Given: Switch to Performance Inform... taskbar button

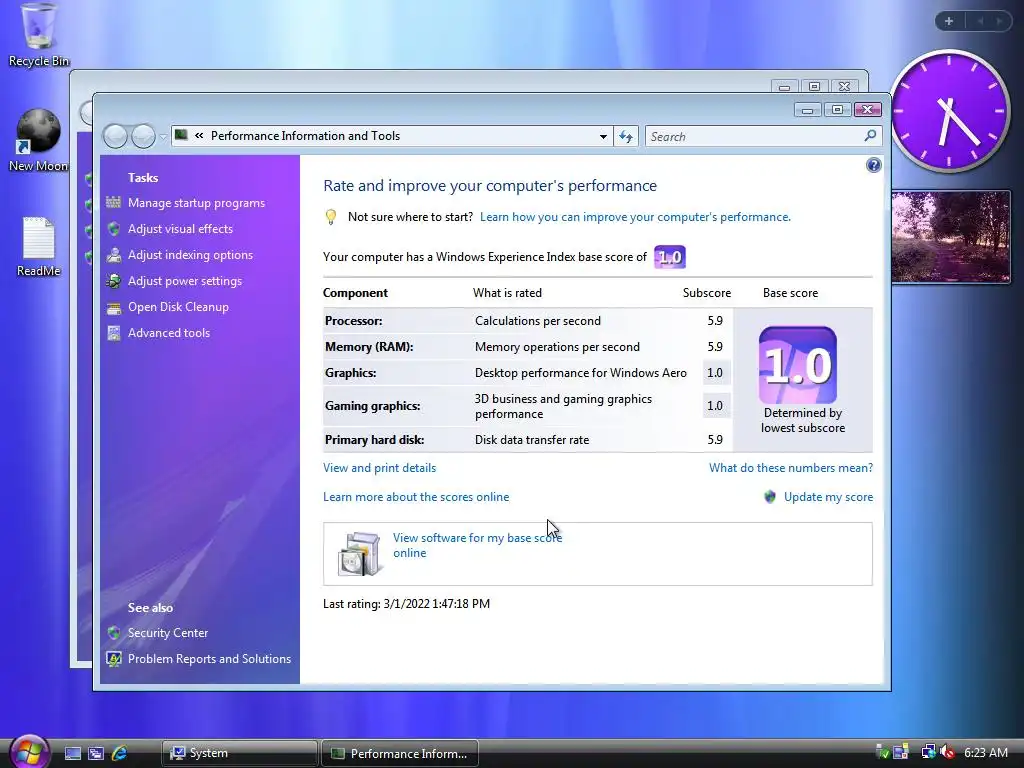Looking at the screenshot, I should [x=400, y=753].
